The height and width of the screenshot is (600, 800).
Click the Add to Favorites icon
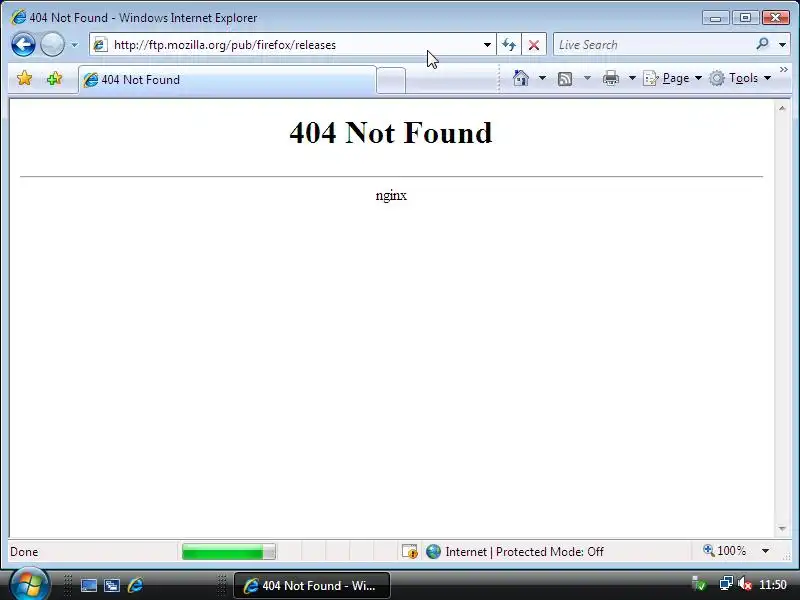[54, 78]
